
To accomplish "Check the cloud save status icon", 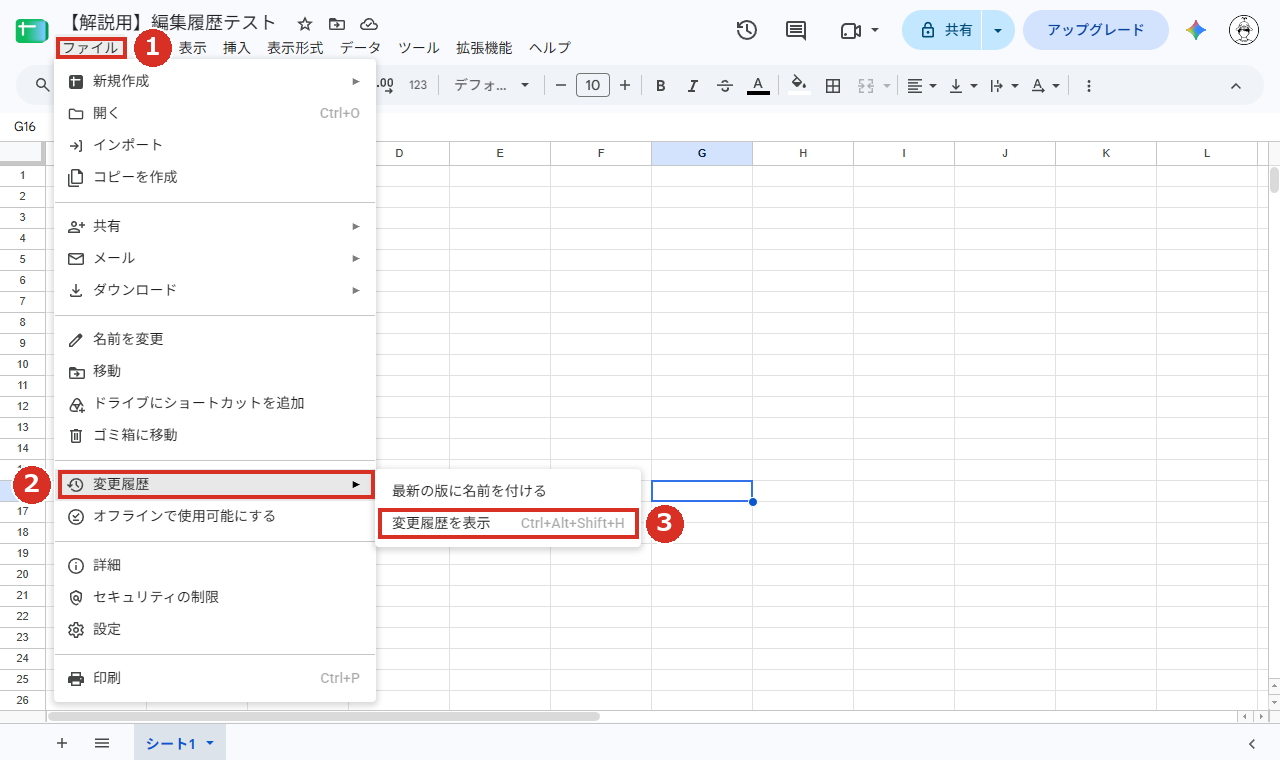I will pos(369,24).
